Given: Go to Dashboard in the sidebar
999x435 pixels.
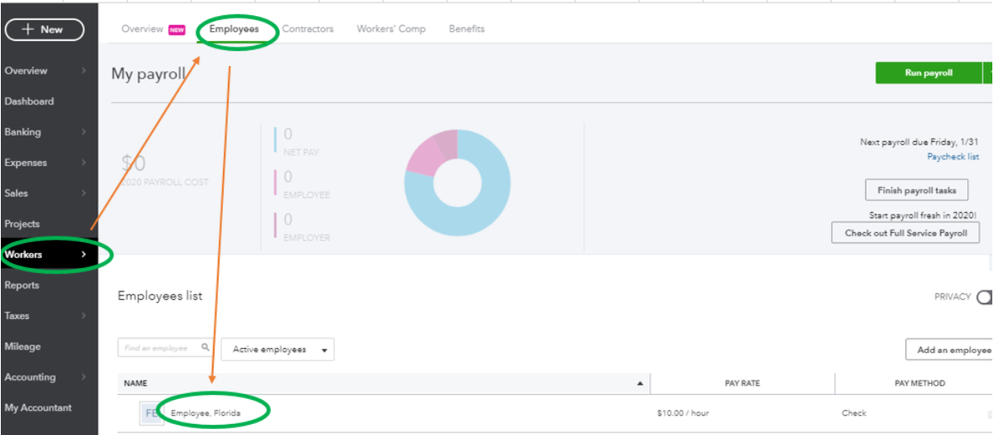Looking at the screenshot, I should [x=29, y=101].
